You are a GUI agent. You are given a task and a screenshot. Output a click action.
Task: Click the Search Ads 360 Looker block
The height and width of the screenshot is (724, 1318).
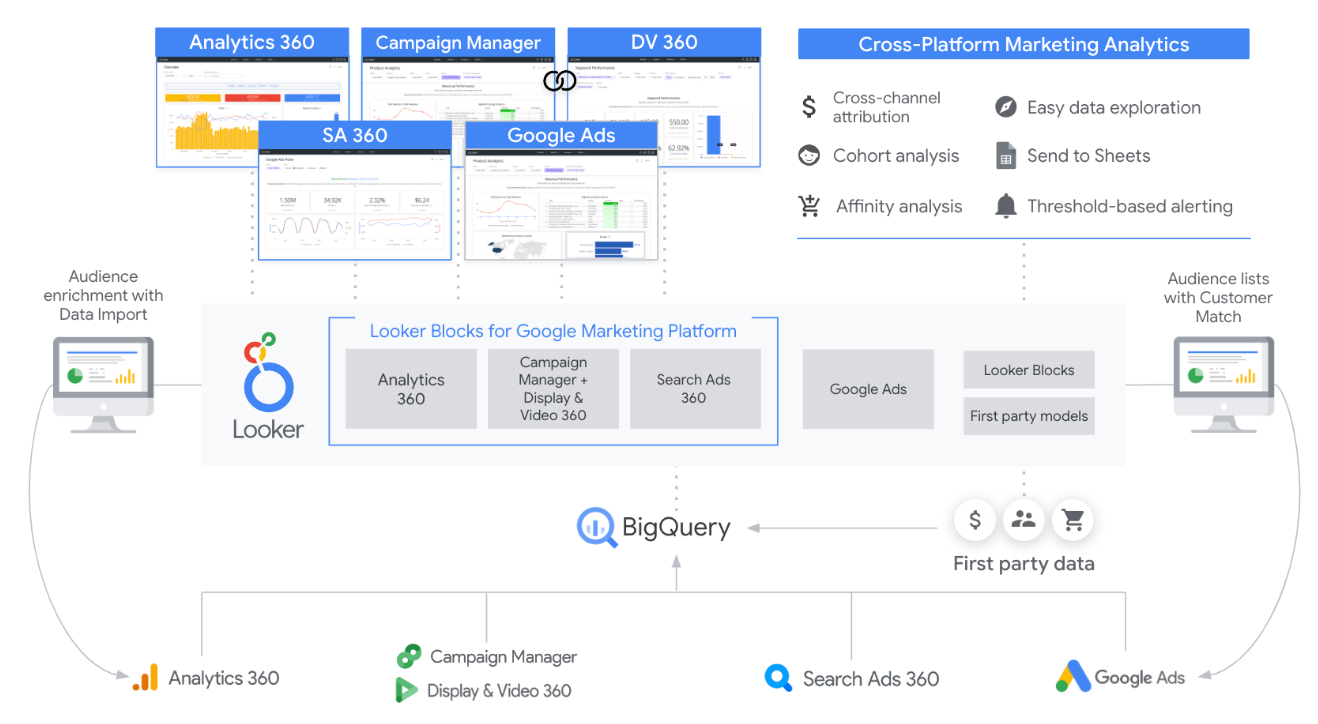[694, 389]
